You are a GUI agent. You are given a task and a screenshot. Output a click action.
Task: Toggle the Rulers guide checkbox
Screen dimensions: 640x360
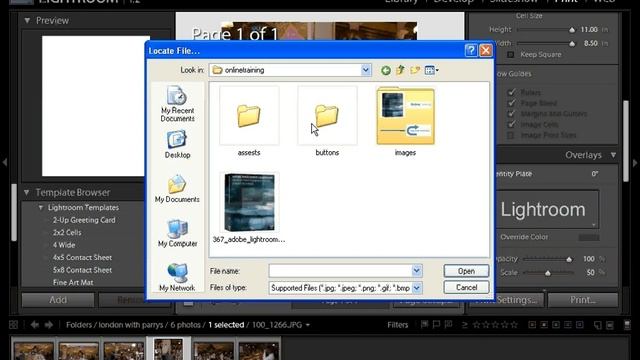point(511,93)
